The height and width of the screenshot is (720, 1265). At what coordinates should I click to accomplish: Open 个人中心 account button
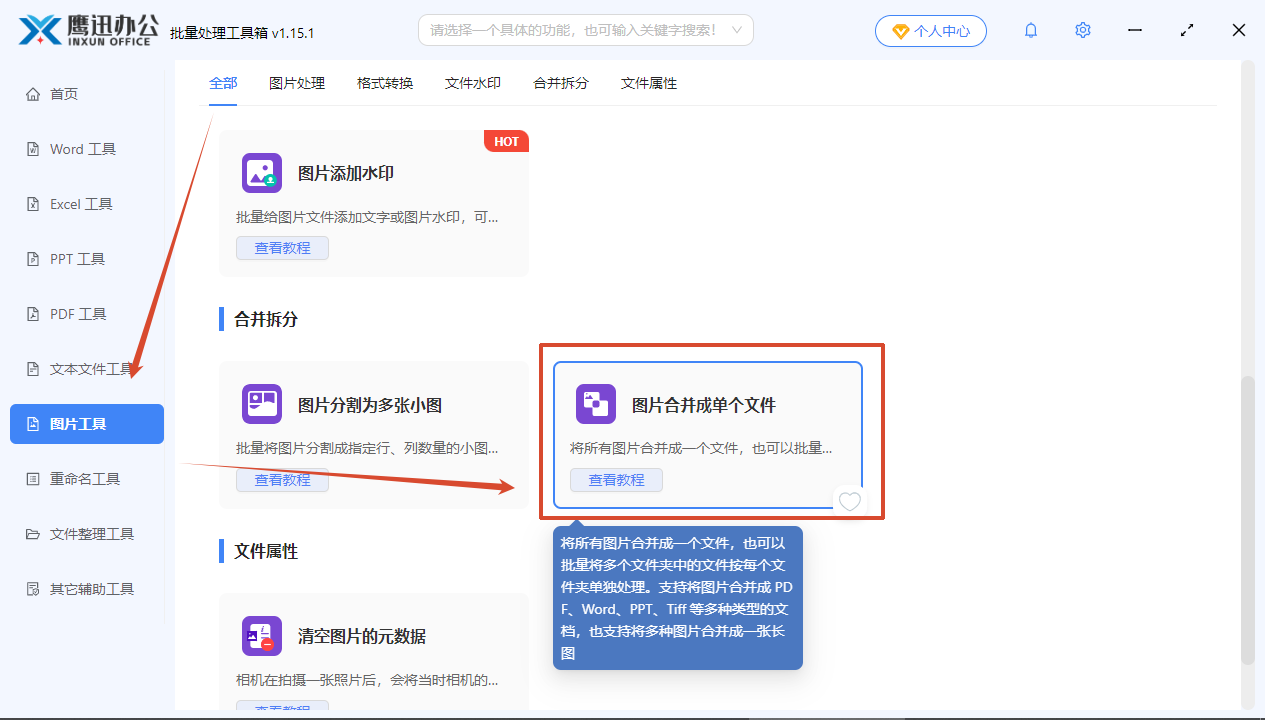tap(931, 31)
